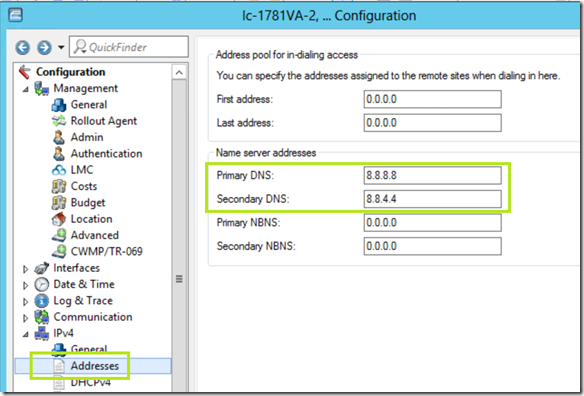Screen dimensions: 584x396
Task: Select Admin in the tree
Action: (87, 137)
